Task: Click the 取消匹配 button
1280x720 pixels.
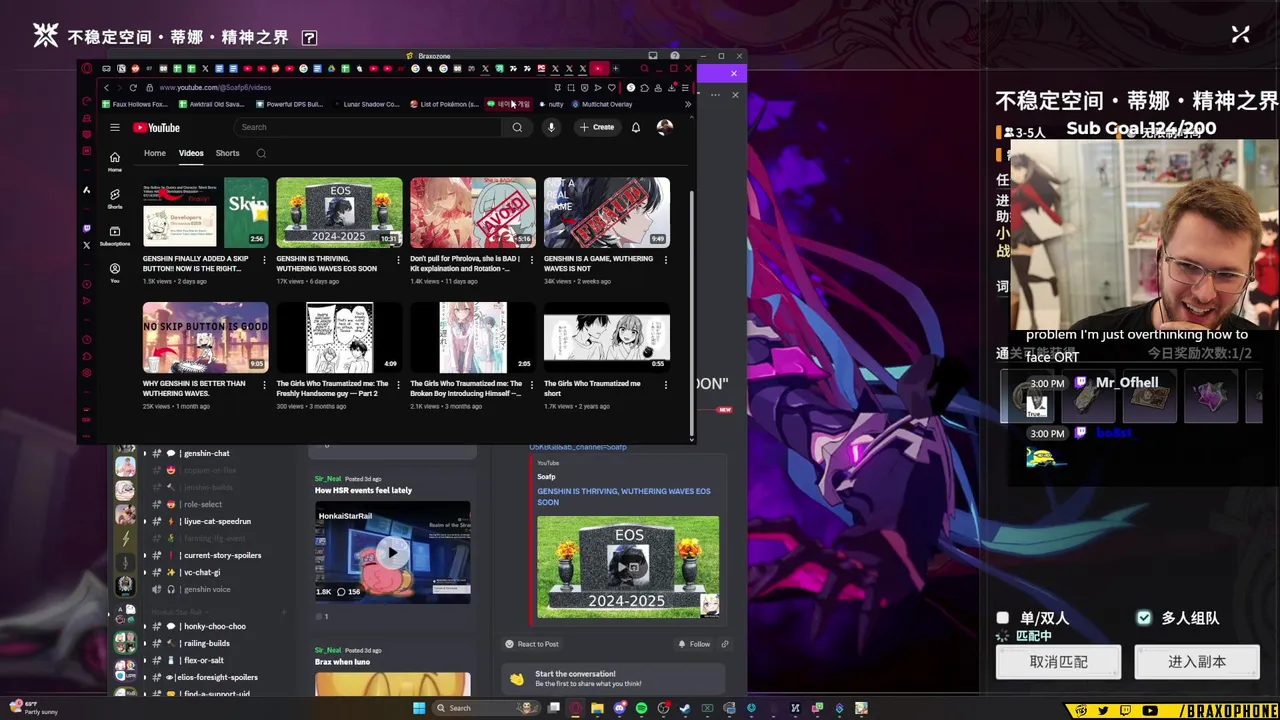Action: (x=1058, y=662)
